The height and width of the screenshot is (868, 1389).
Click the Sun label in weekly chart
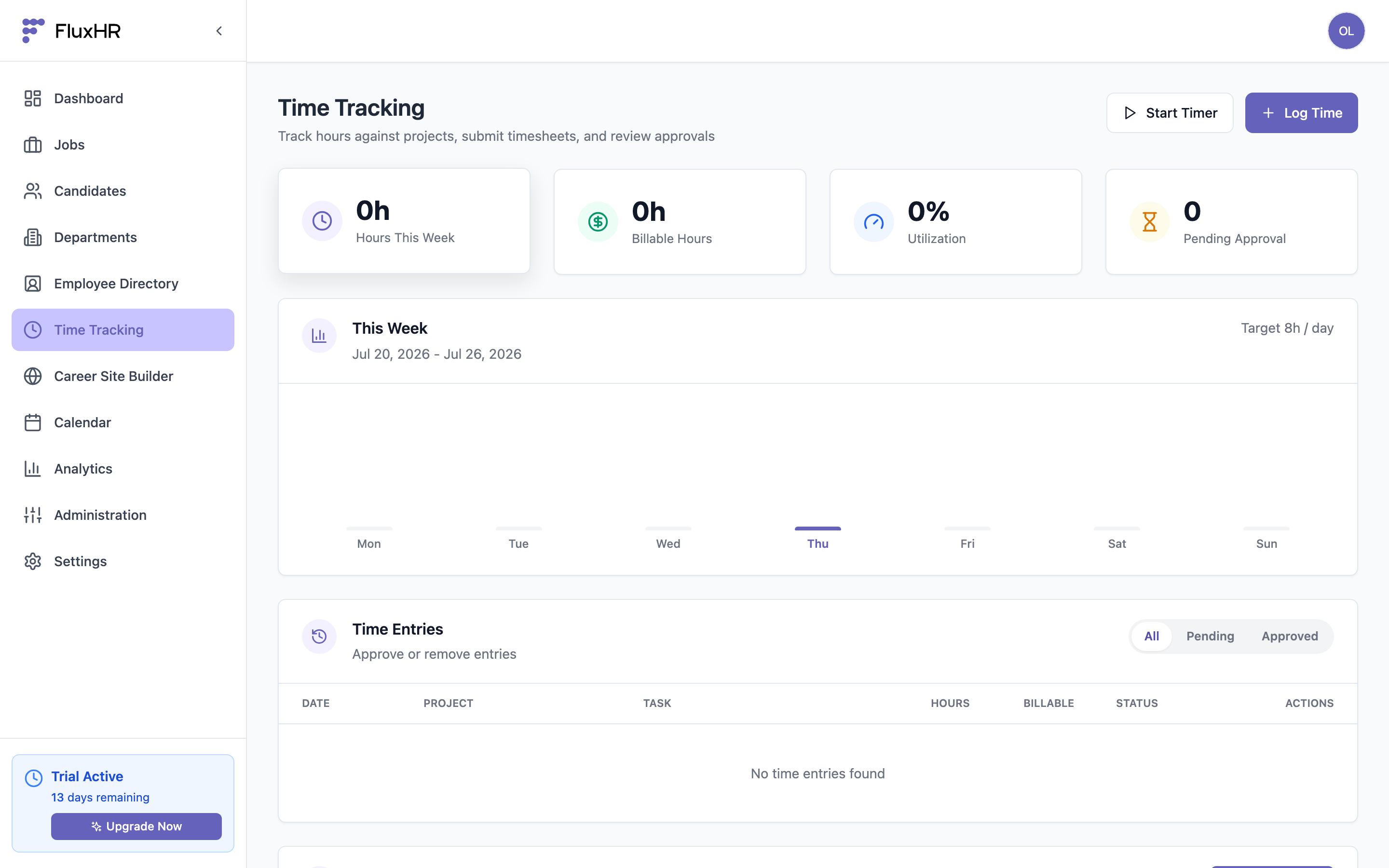click(x=1266, y=543)
